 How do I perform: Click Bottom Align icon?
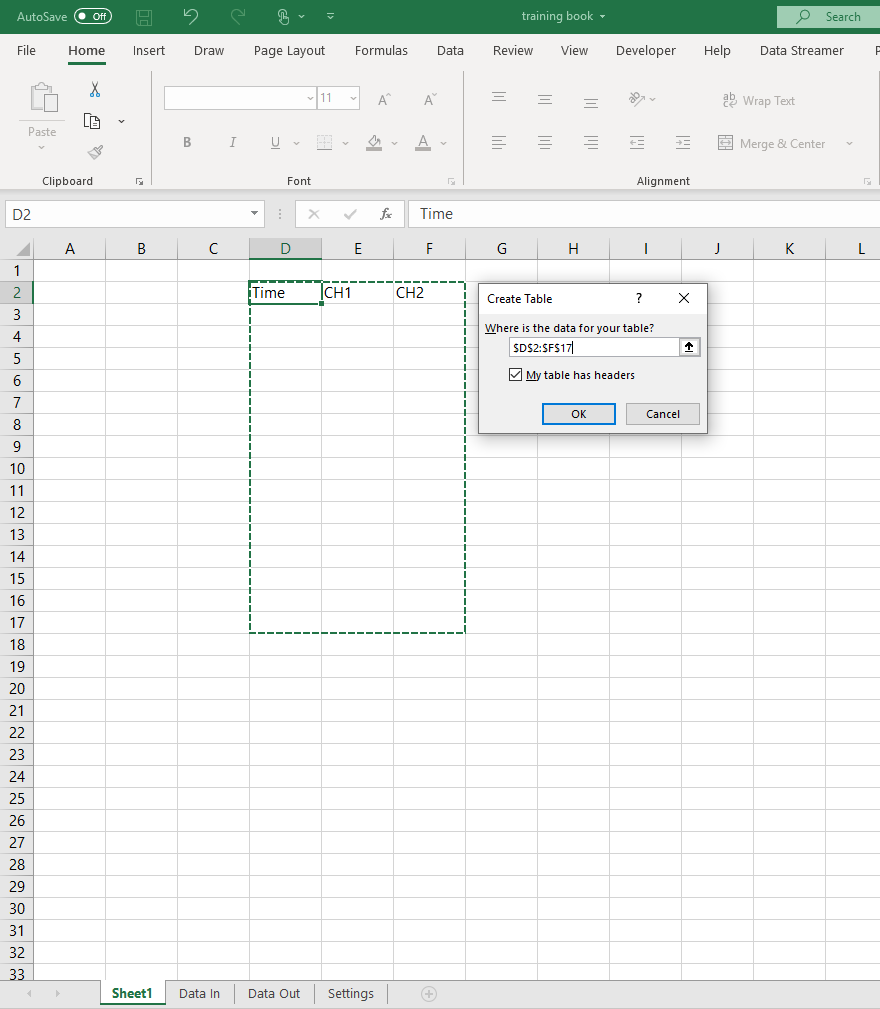[x=591, y=102]
